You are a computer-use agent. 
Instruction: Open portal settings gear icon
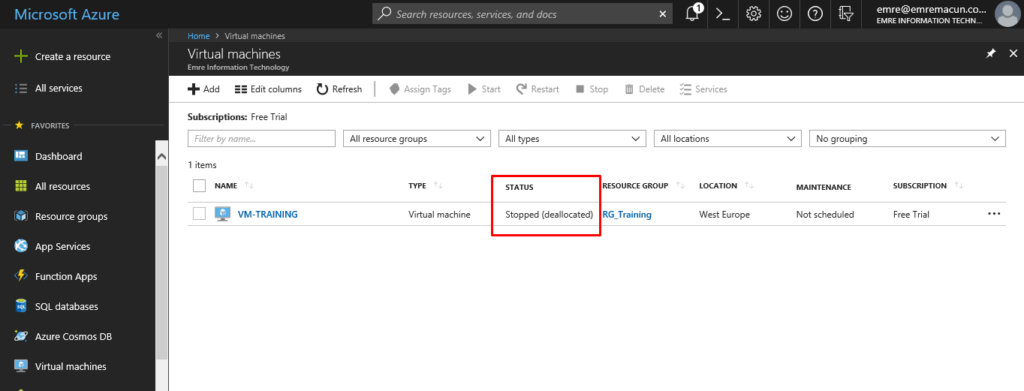click(754, 14)
